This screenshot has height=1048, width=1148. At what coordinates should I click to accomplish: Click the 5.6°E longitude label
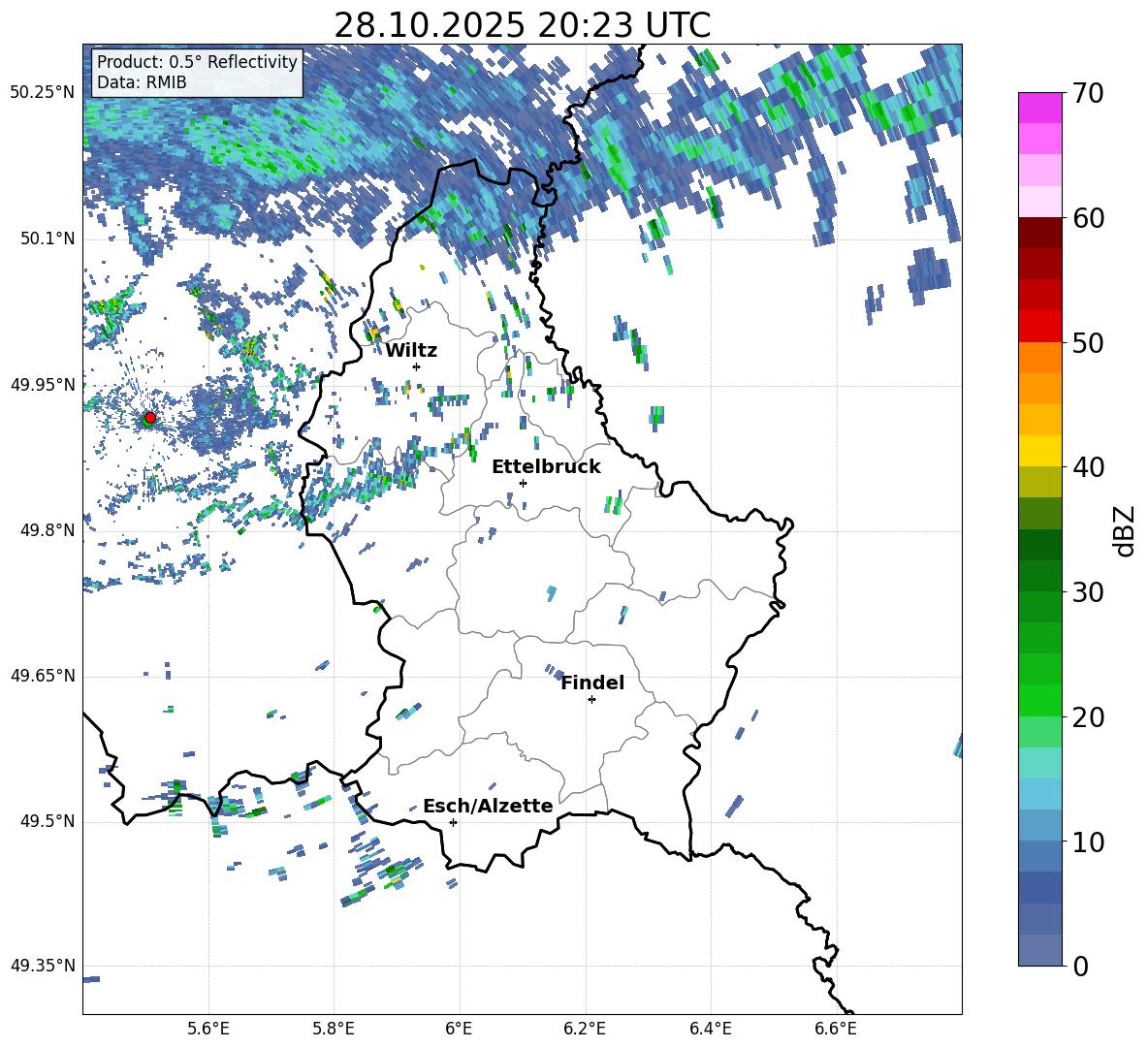coord(208,1029)
